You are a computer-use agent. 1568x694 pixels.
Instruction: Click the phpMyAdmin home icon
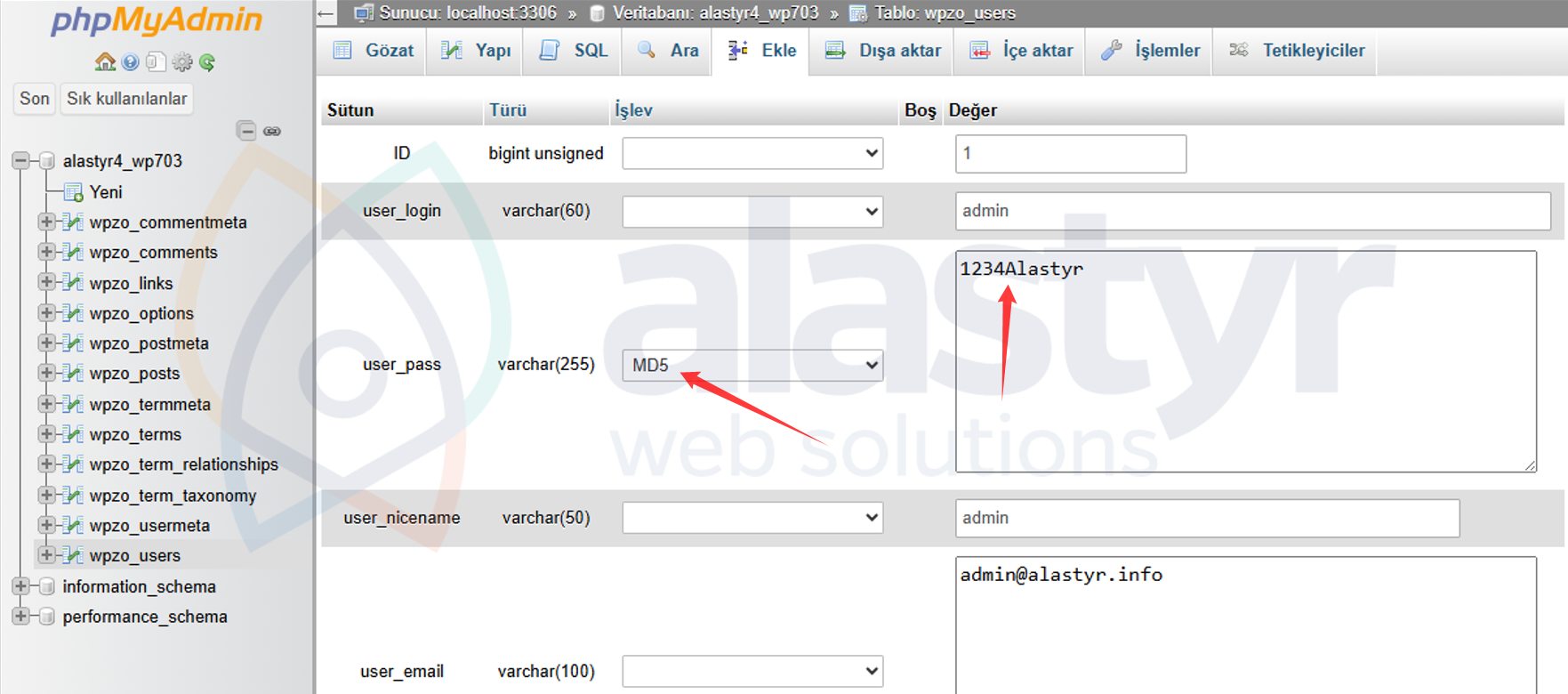tap(105, 61)
